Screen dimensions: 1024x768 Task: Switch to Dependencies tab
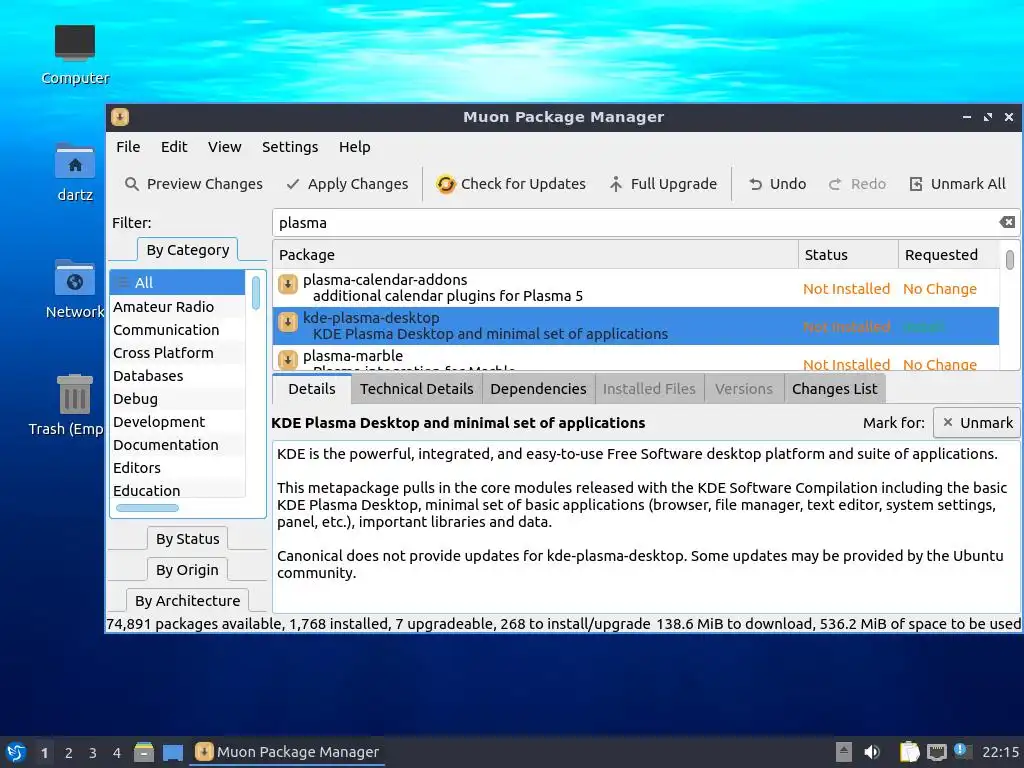(x=538, y=389)
